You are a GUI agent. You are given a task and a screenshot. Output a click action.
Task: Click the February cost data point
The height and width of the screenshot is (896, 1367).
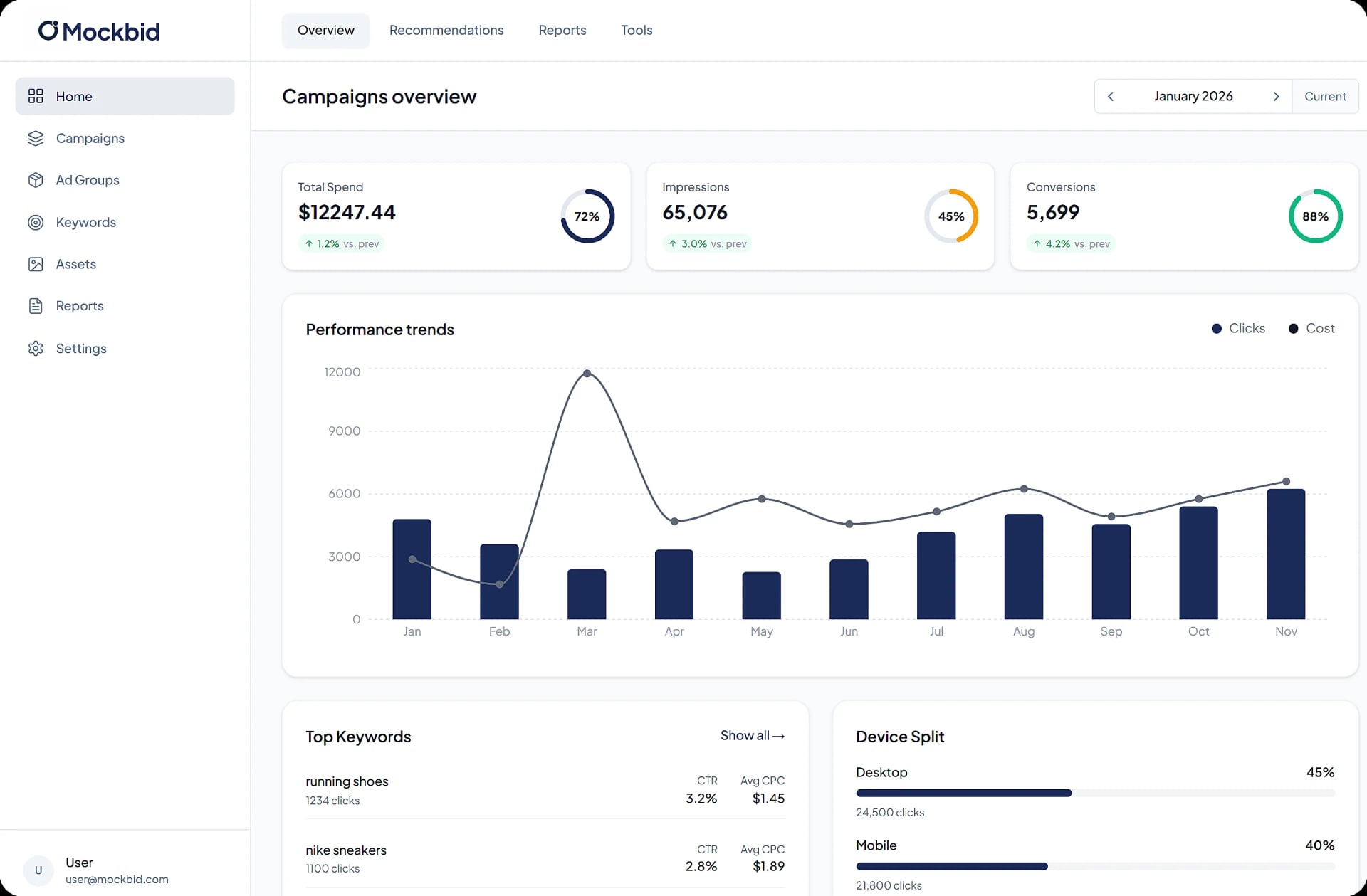(x=500, y=584)
